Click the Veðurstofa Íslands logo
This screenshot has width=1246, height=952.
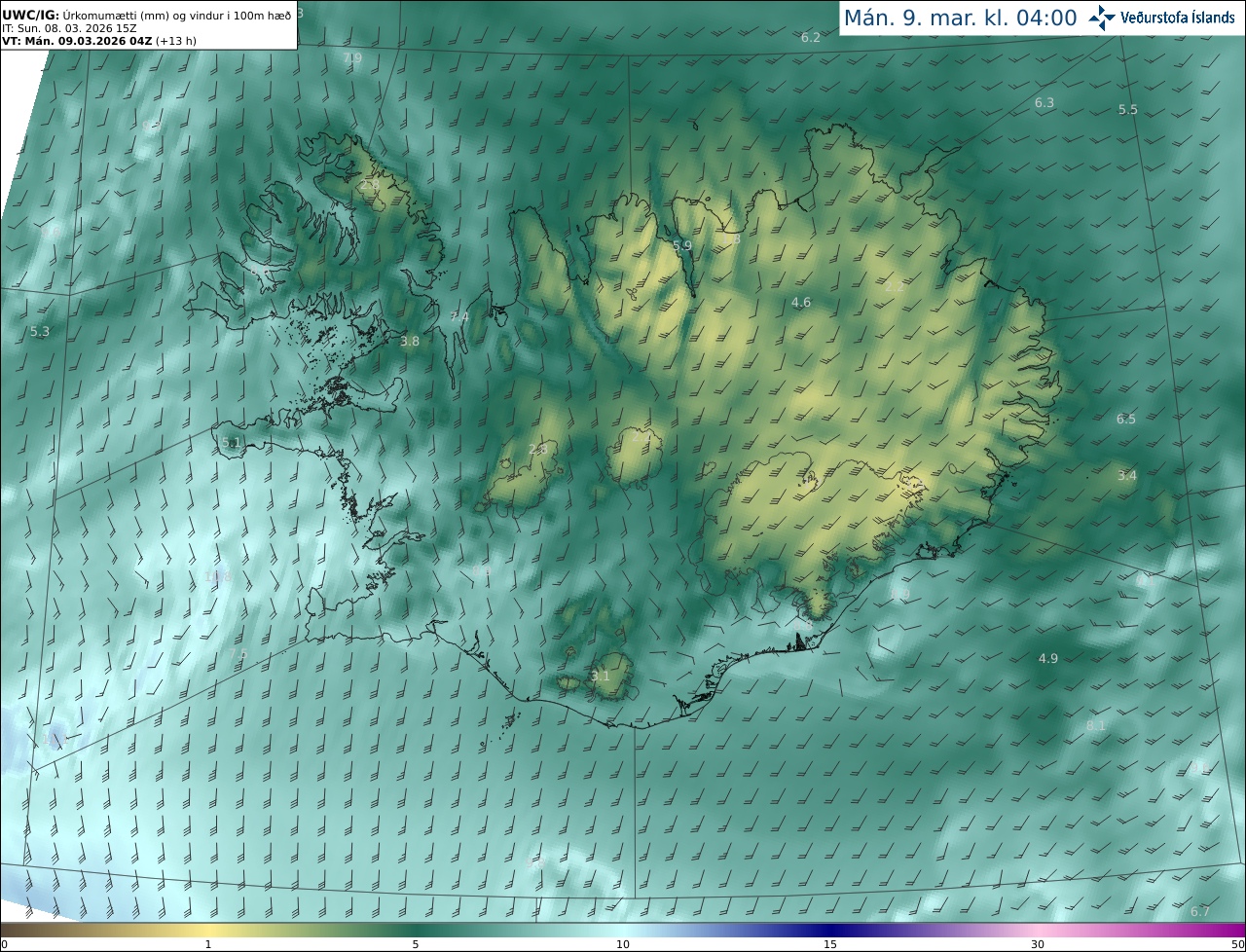coord(1162,18)
